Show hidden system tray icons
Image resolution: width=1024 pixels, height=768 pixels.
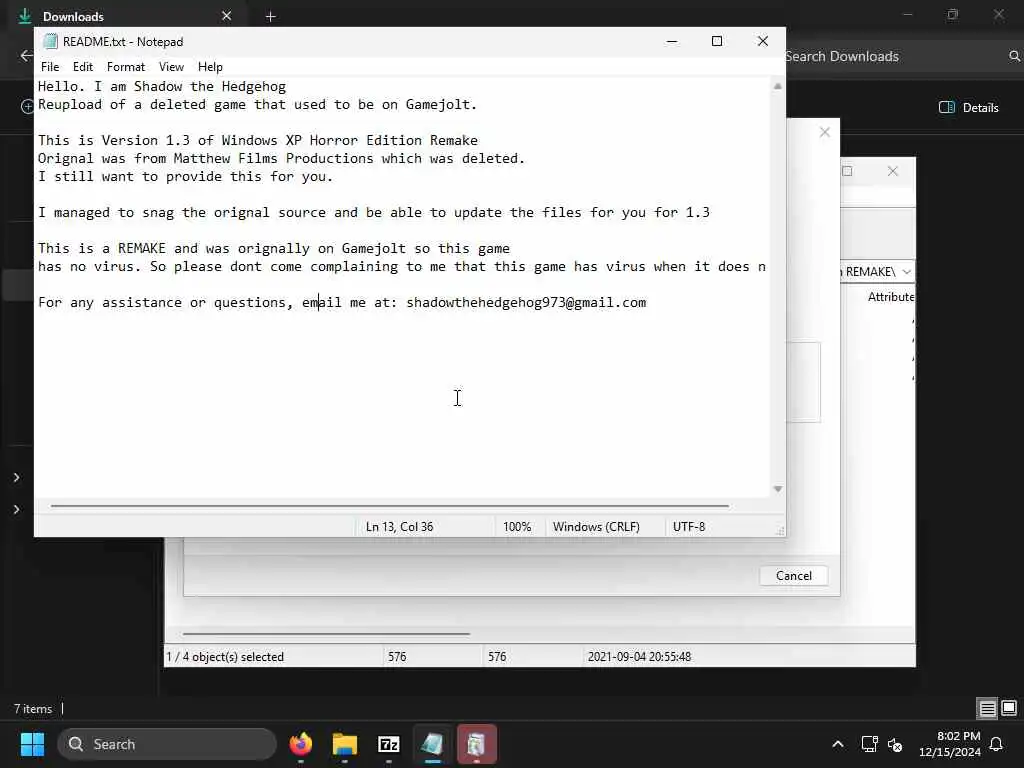point(837,744)
